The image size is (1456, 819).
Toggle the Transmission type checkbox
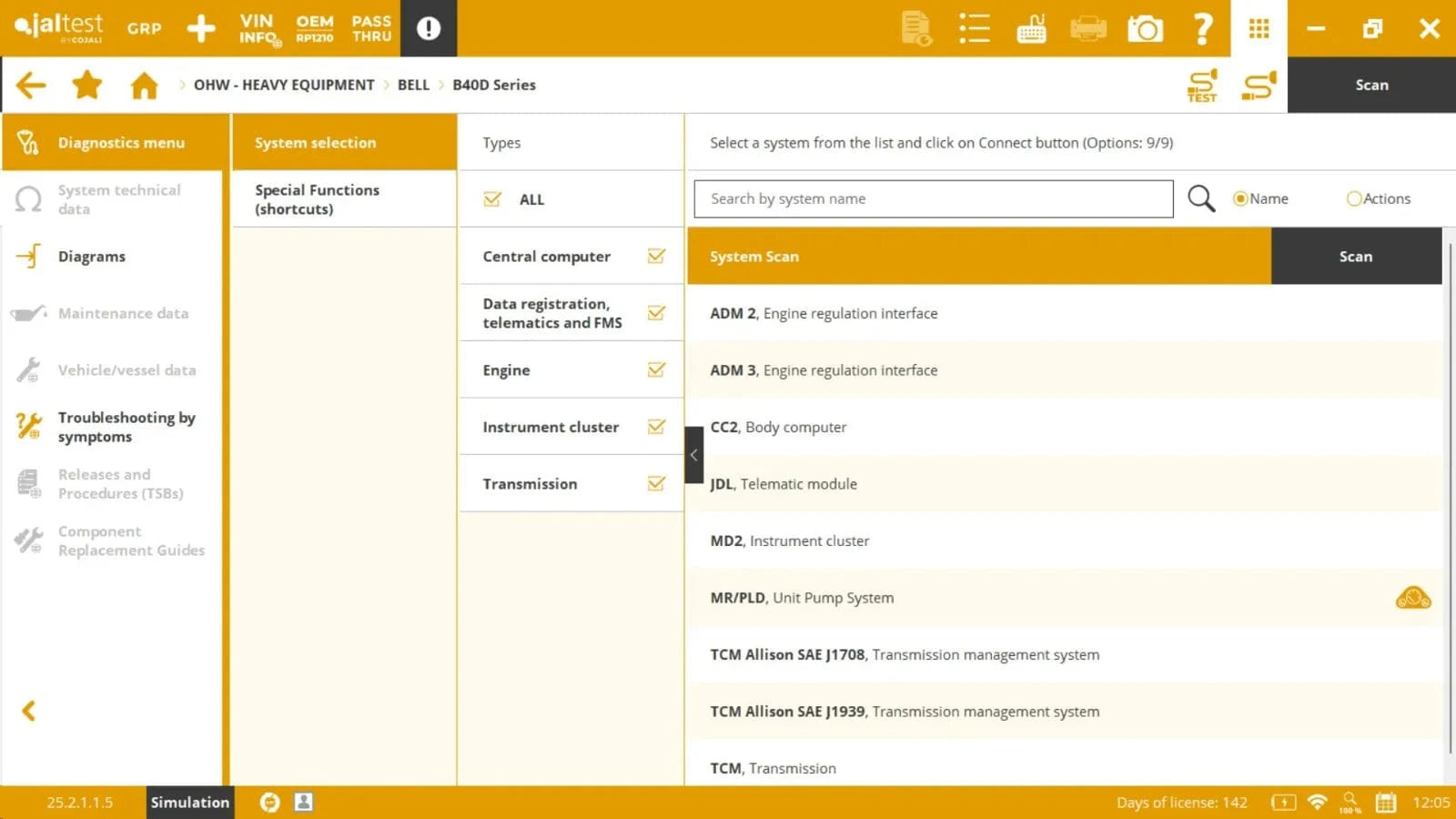coord(656,483)
